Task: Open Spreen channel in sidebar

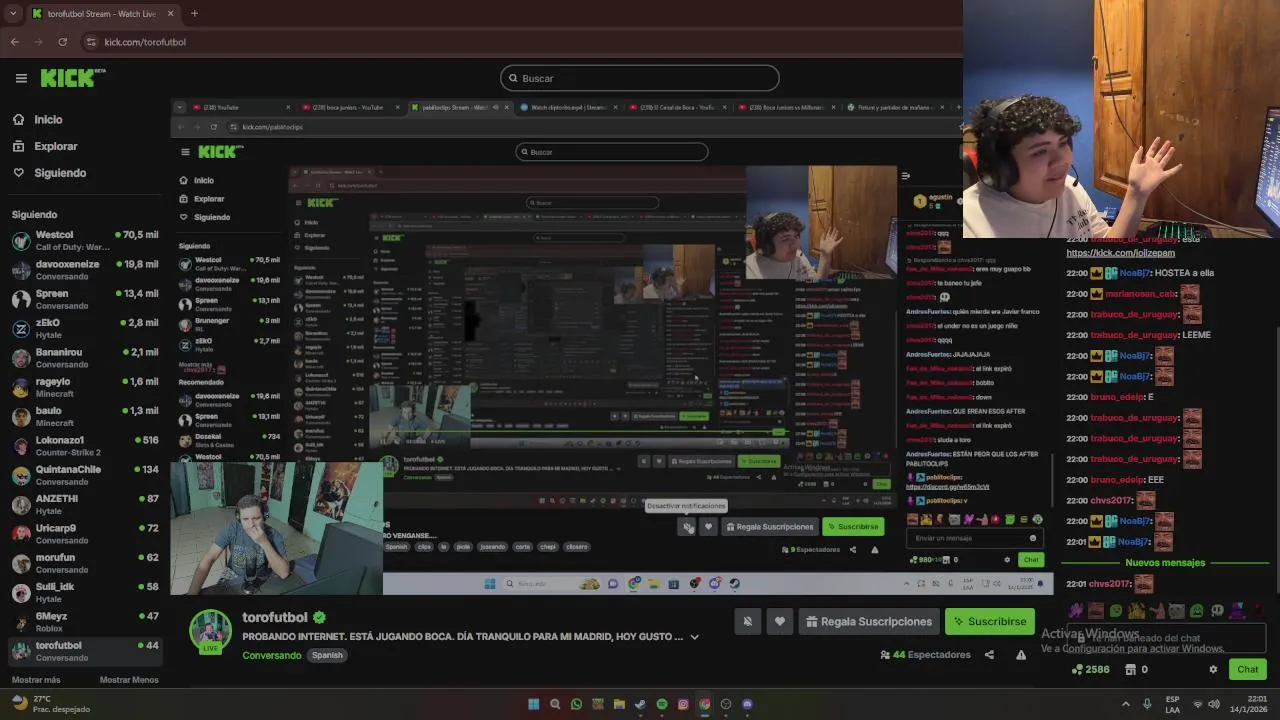Action: click(85, 299)
